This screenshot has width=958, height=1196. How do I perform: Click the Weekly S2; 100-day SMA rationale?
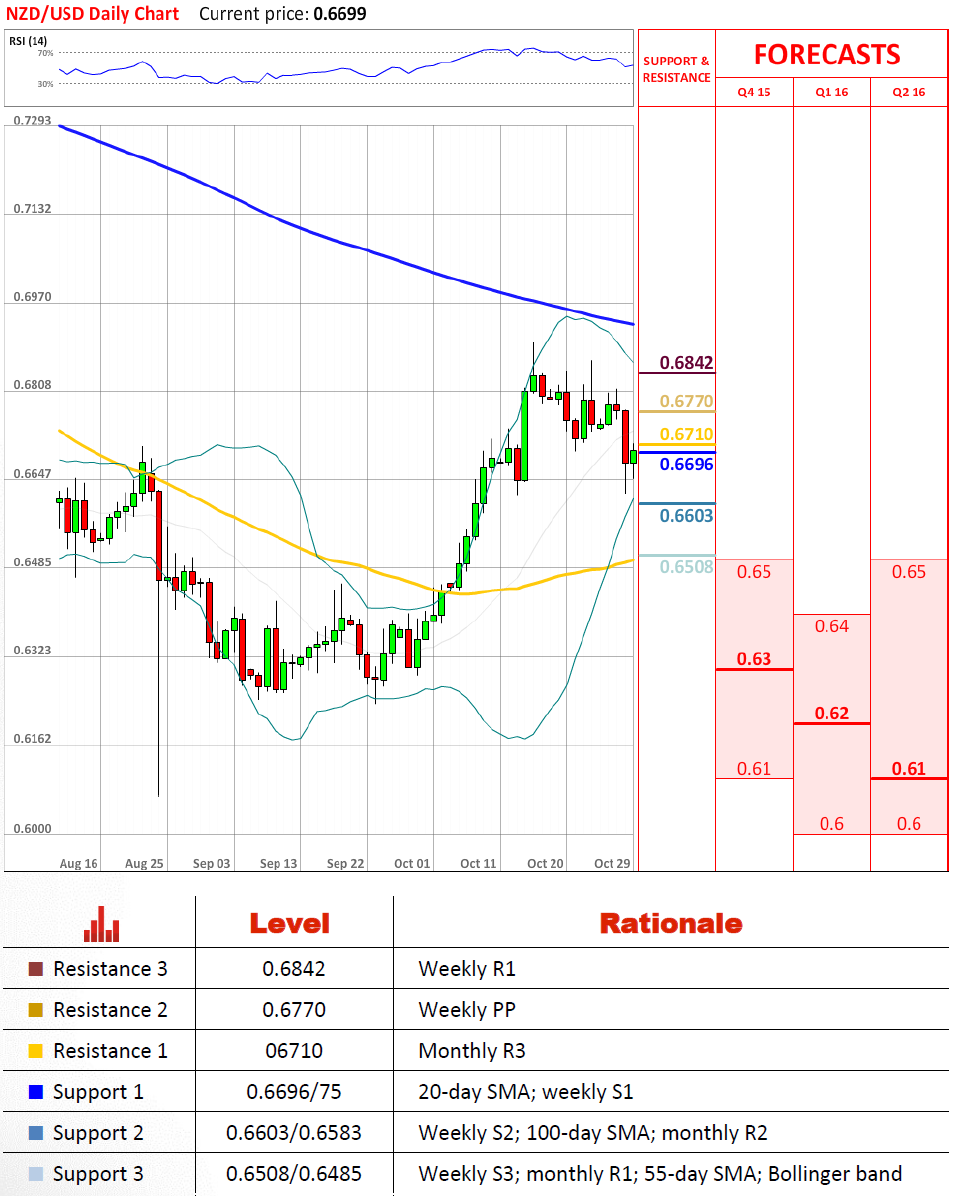(593, 1133)
